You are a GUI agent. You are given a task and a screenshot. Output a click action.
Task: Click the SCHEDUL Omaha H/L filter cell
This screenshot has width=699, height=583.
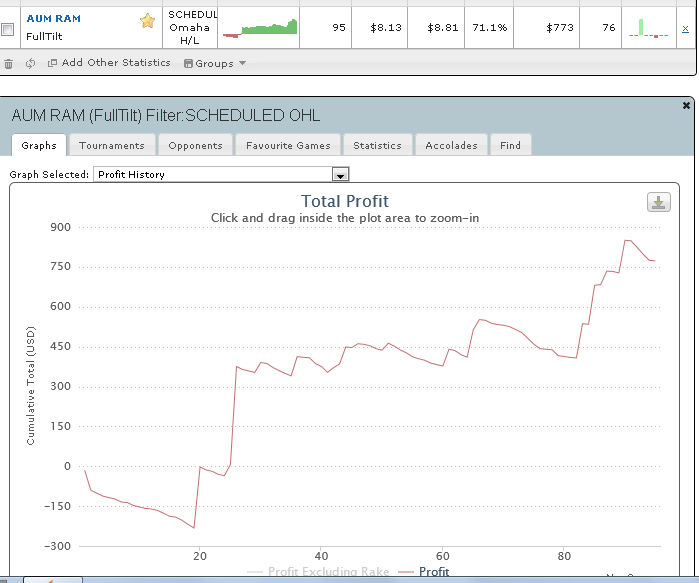click(x=190, y=28)
